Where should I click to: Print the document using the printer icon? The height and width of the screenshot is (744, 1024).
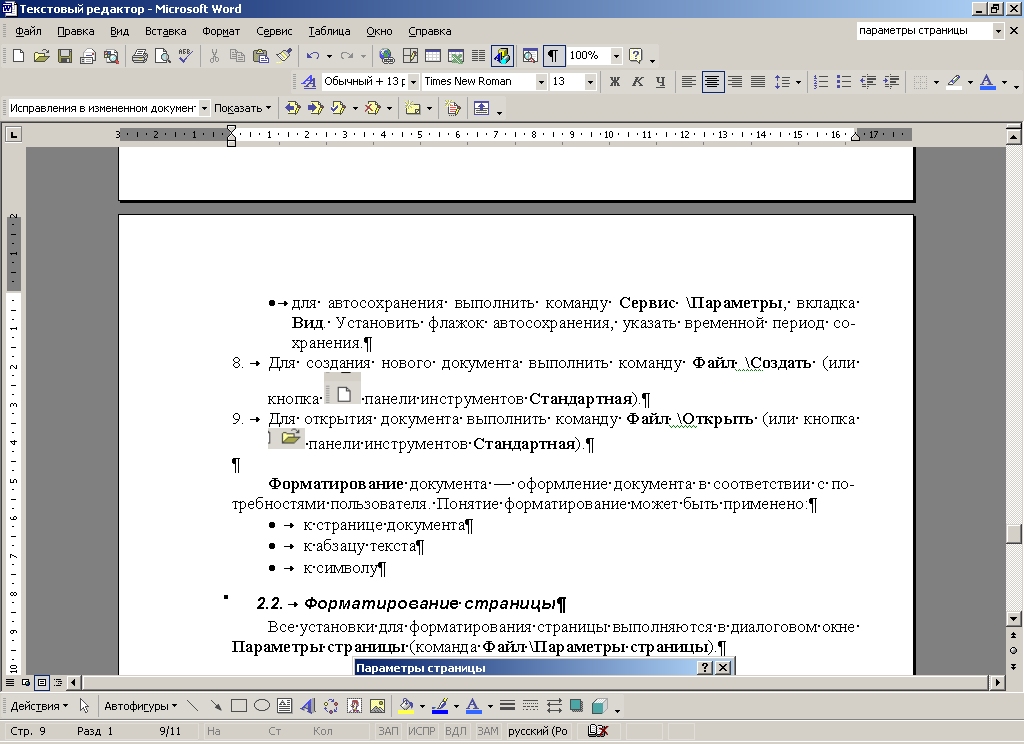(x=139, y=56)
